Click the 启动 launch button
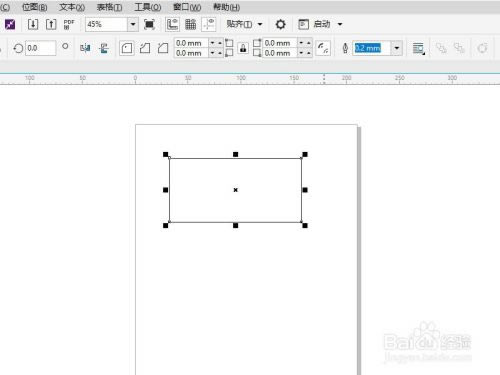 pyautogui.click(x=320, y=24)
